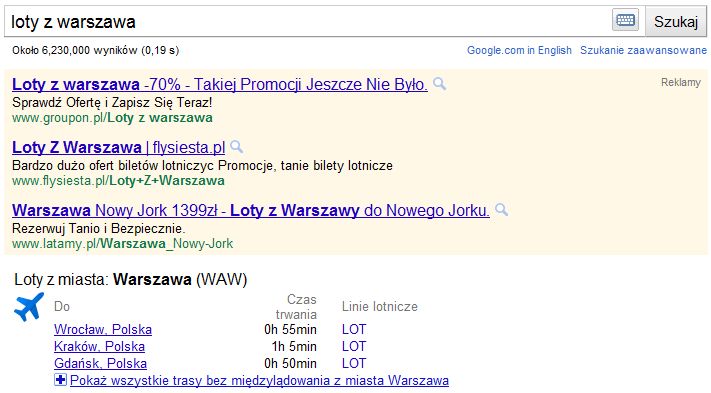Click magnifier preview icon beside Groupon ad
The height and width of the screenshot is (393, 711).
pyautogui.click(x=439, y=83)
